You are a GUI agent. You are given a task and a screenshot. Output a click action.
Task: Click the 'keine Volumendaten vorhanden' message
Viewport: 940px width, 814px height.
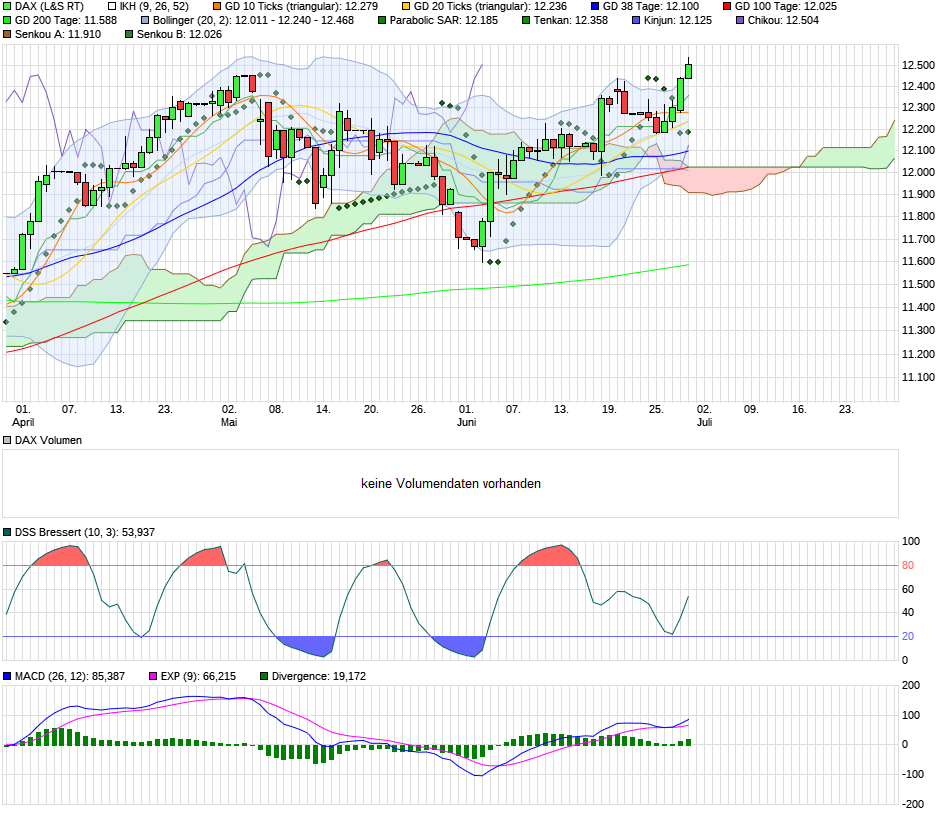tap(451, 484)
